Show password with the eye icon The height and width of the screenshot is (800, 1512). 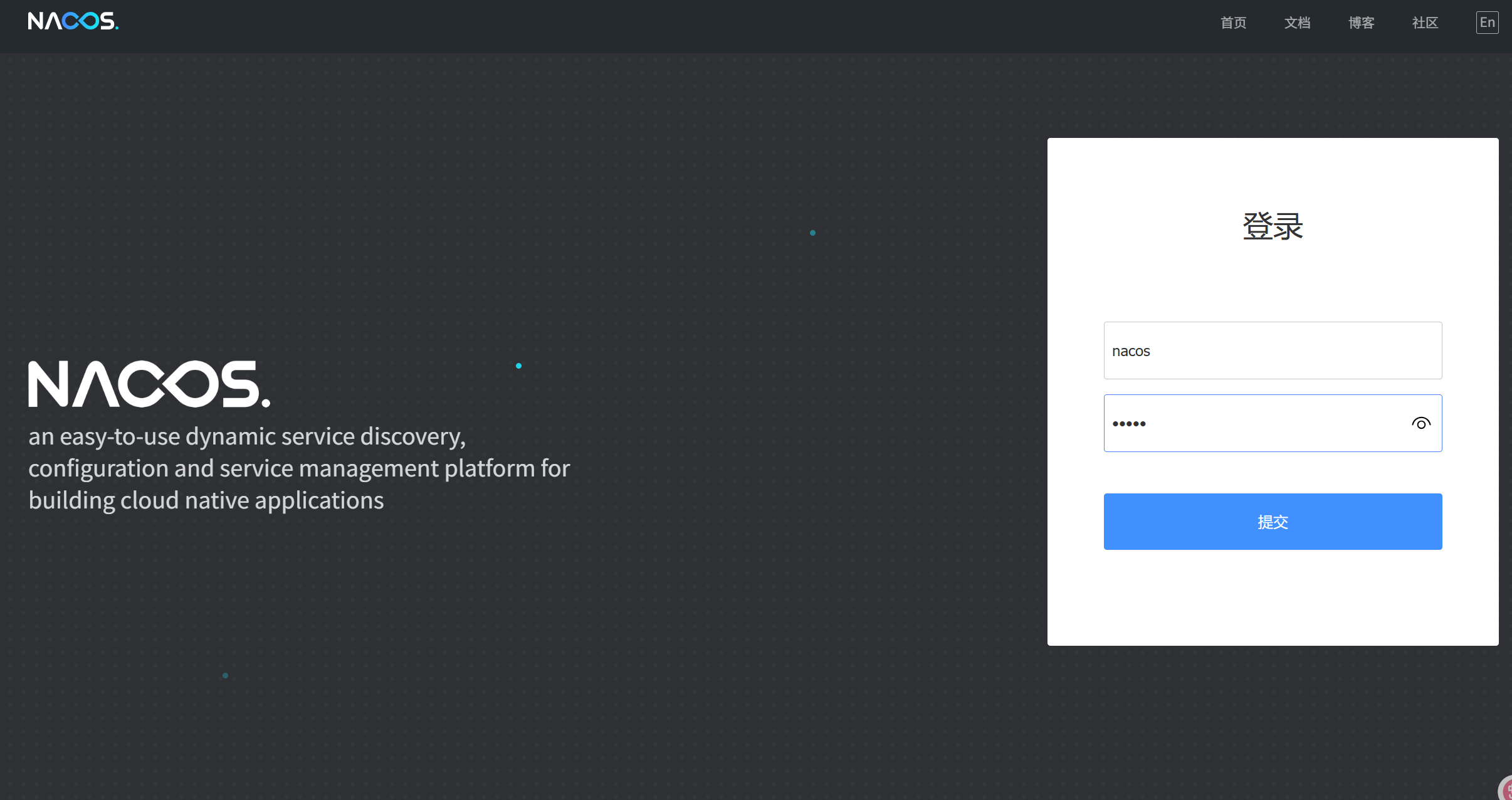point(1420,424)
